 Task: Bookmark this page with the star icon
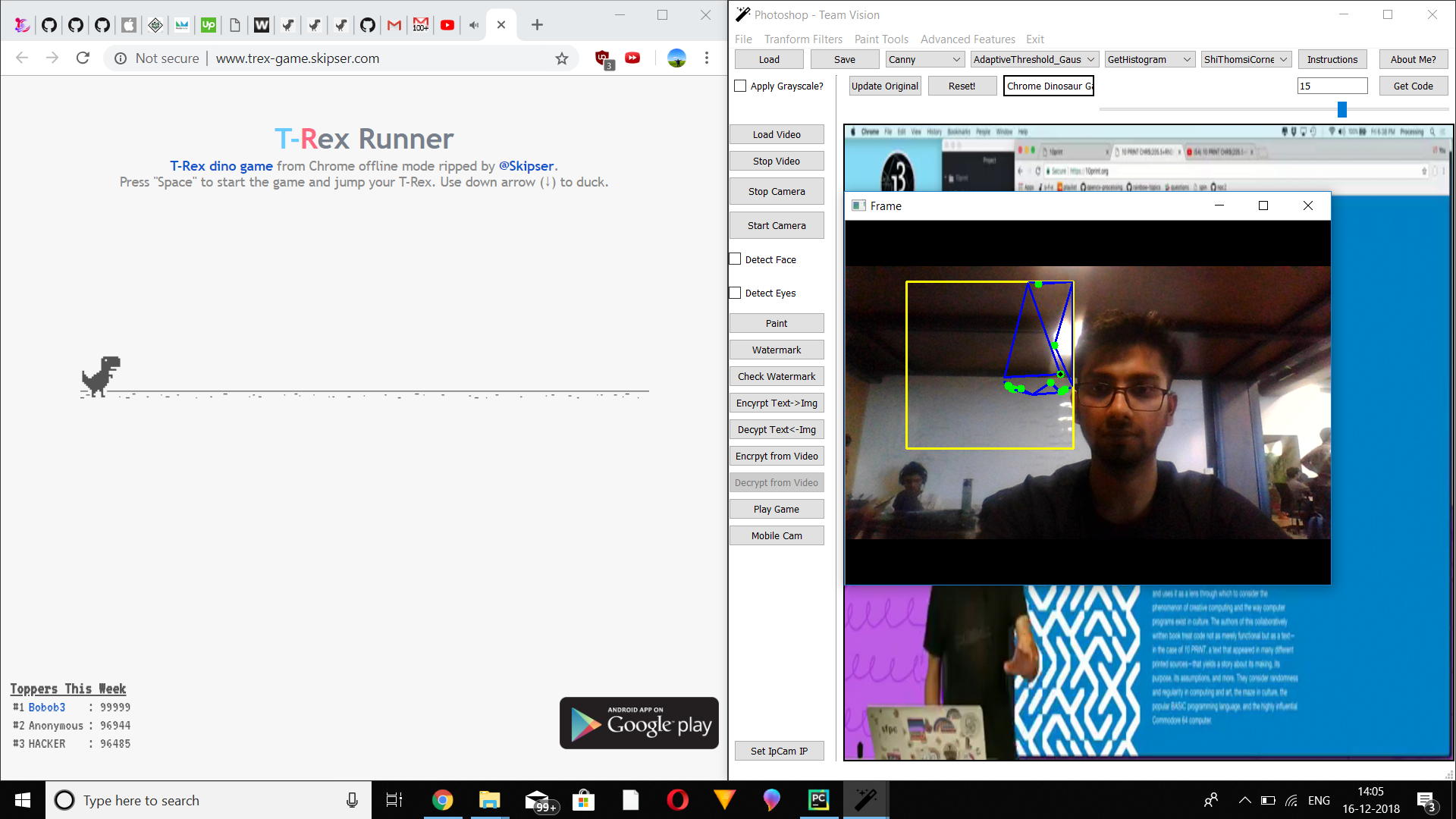point(561,58)
